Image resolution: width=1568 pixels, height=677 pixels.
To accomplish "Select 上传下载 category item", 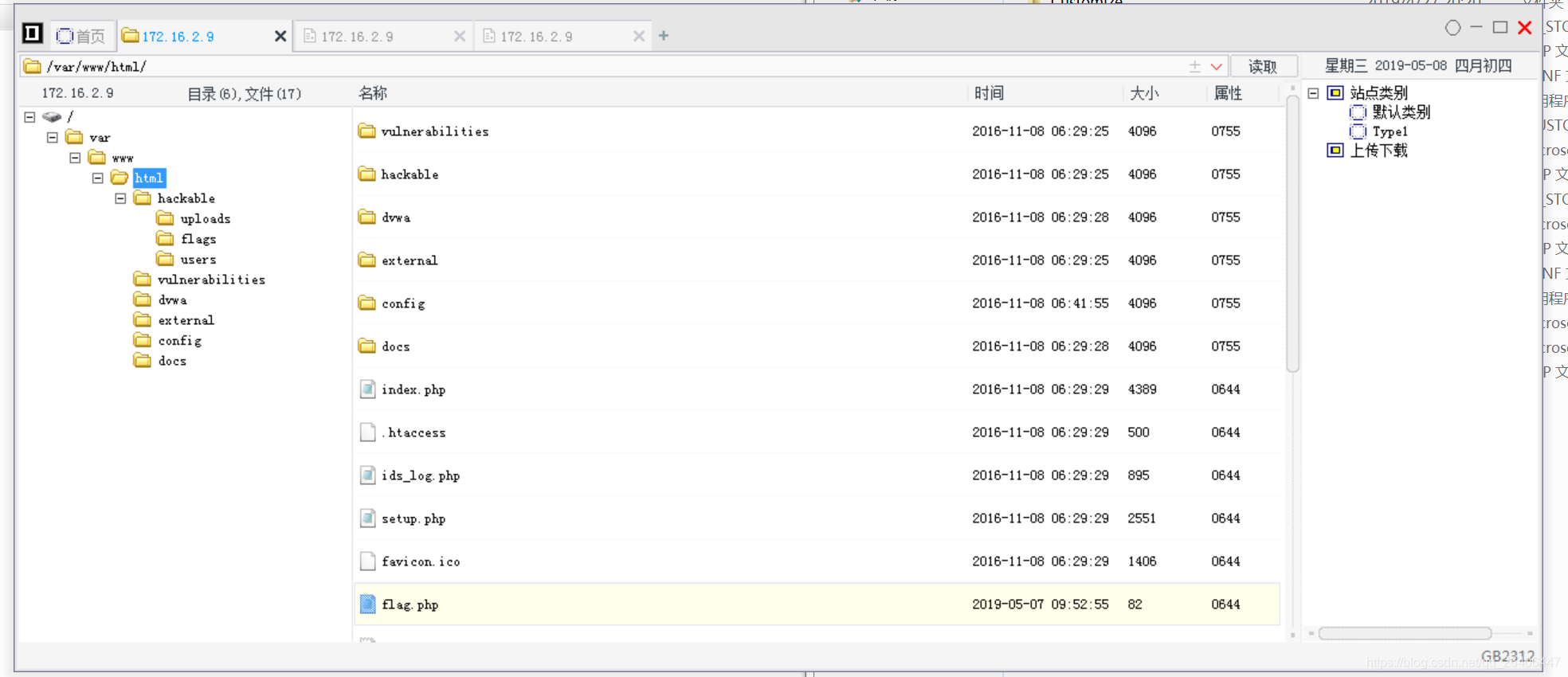I will coord(1378,151).
